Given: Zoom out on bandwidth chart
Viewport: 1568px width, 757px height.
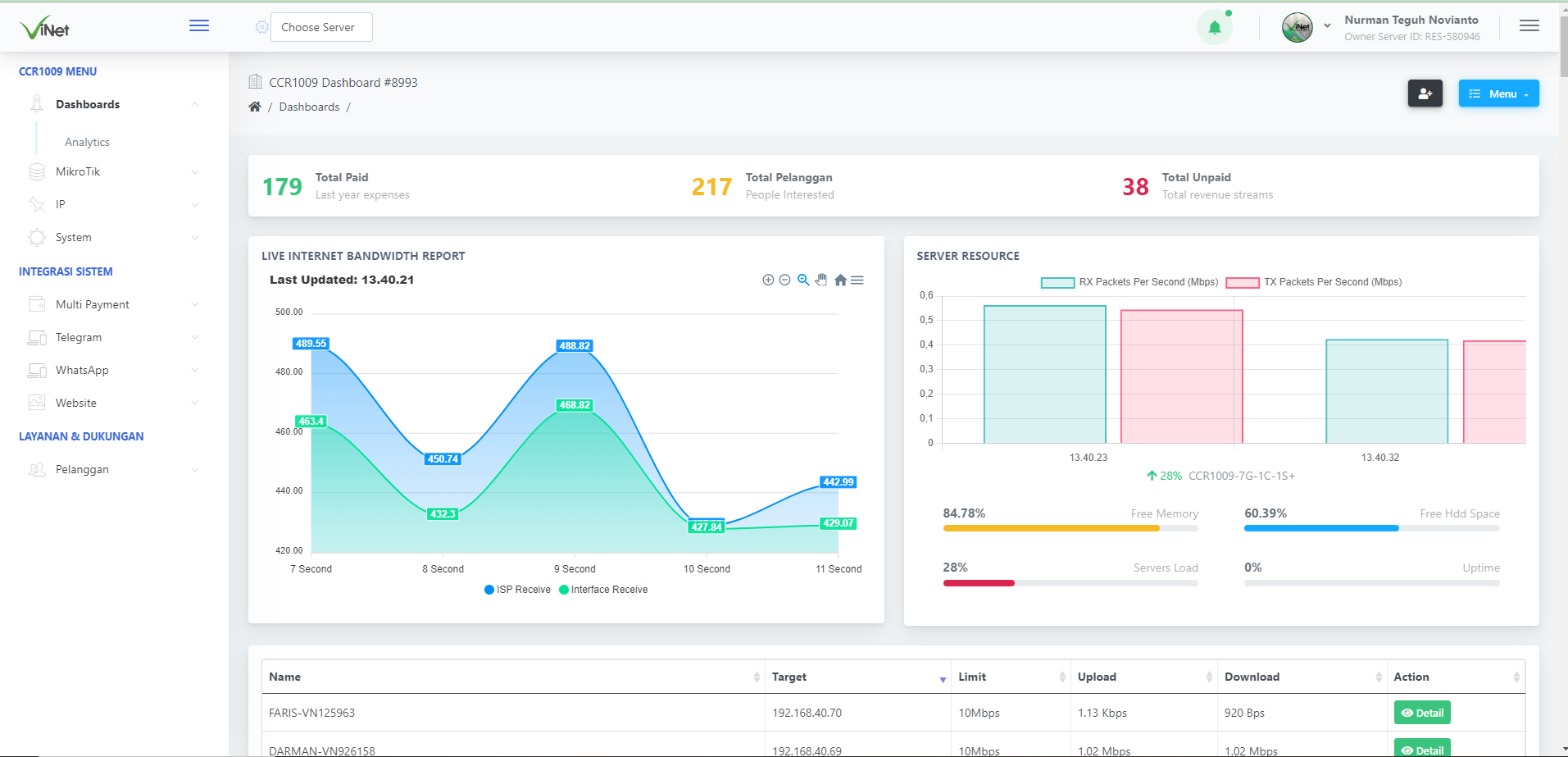Looking at the screenshot, I should [784, 280].
